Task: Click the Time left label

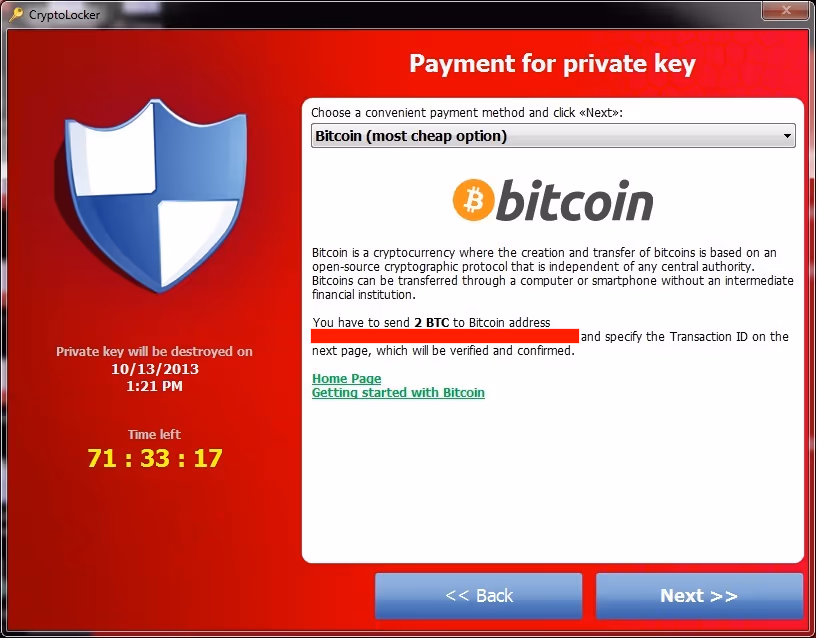Action: (x=154, y=435)
